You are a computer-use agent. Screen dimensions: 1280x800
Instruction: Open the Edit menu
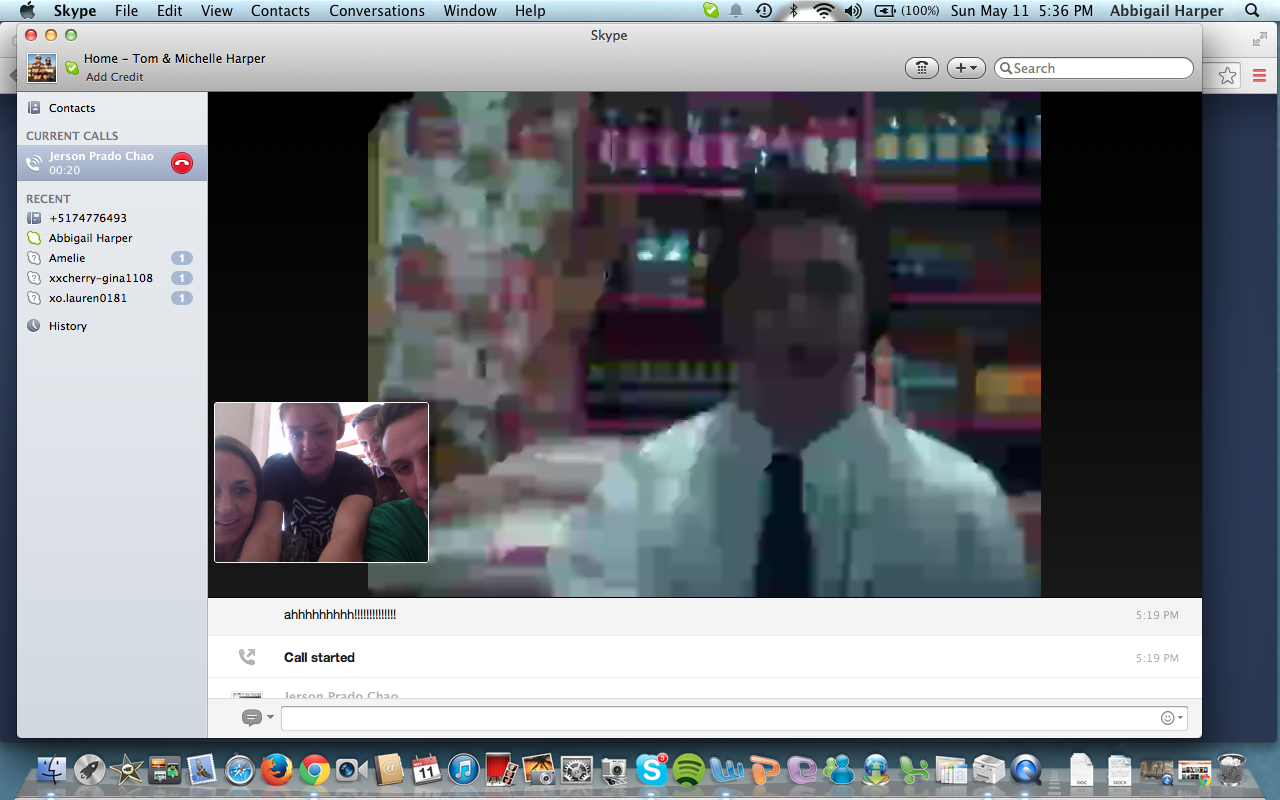coord(169,11)
